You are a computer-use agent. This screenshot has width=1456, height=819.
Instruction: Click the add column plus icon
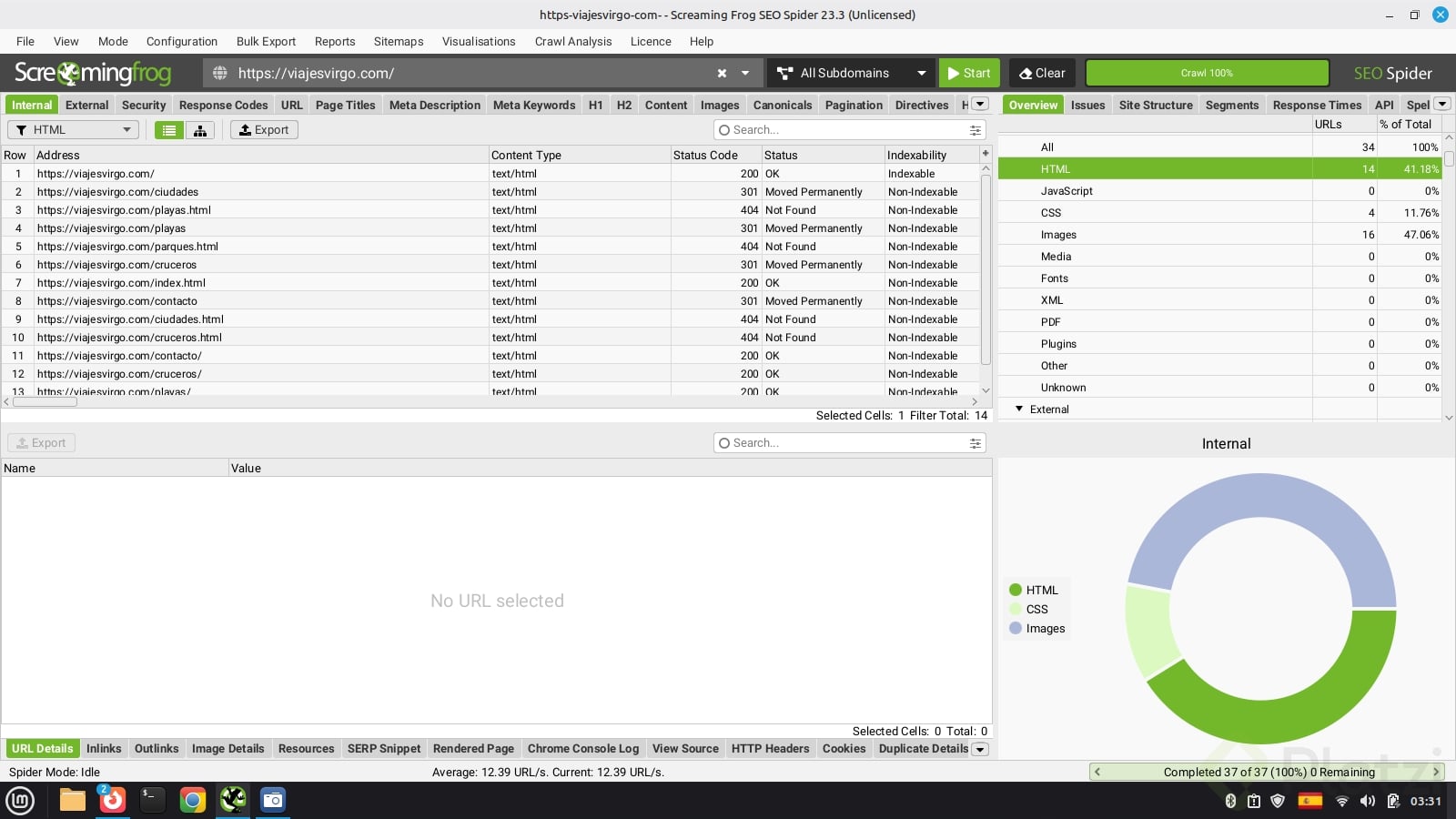pyautogui.click(x=986, y=154)
